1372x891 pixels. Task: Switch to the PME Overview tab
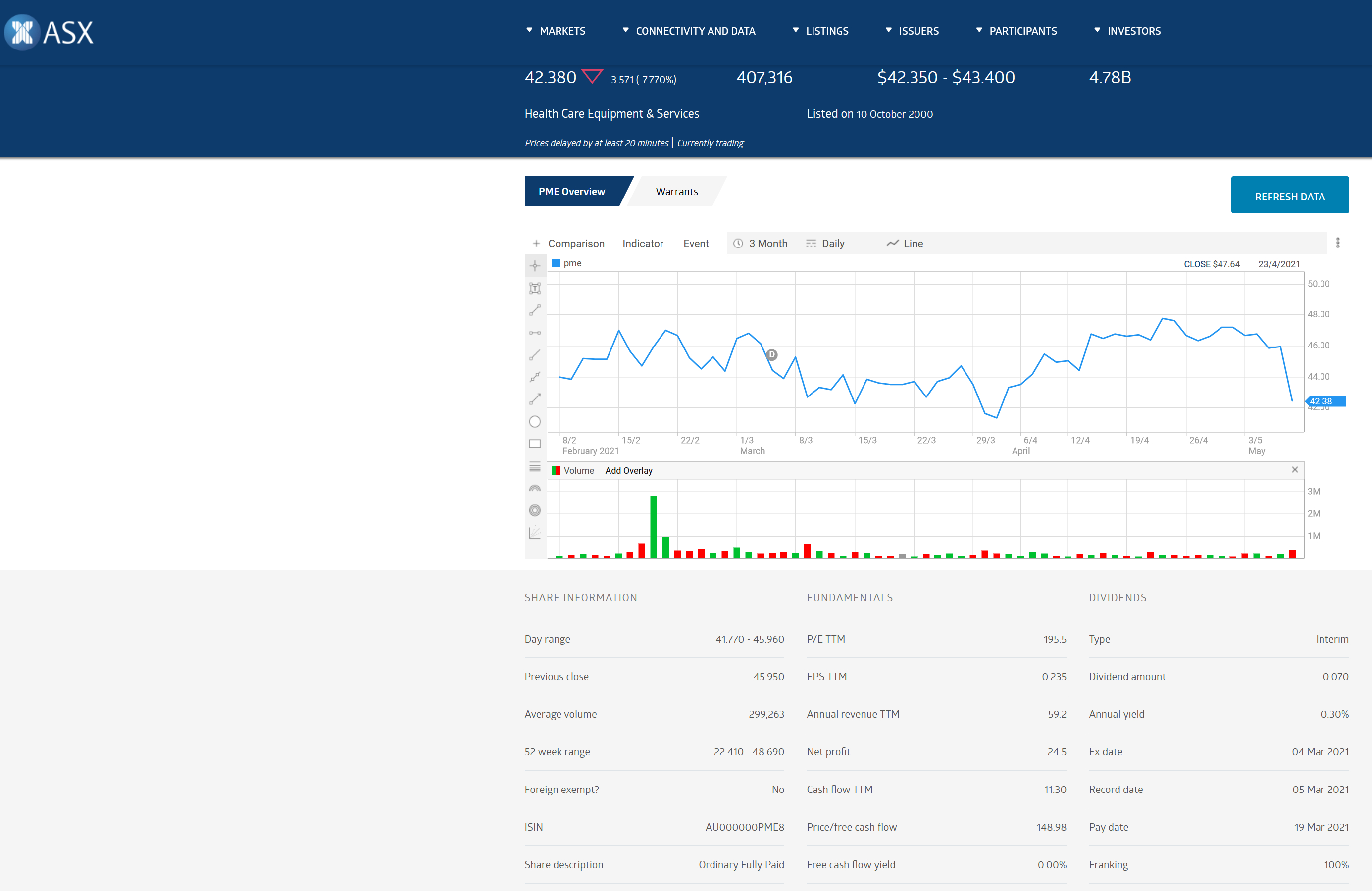[x=572, y=192]
